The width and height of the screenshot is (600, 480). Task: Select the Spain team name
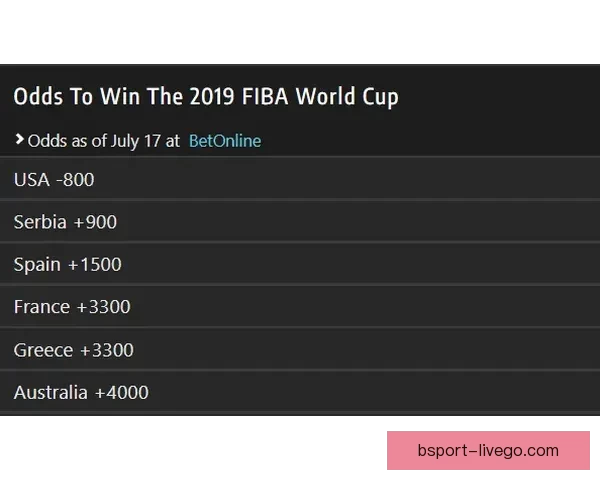[38, 265]
